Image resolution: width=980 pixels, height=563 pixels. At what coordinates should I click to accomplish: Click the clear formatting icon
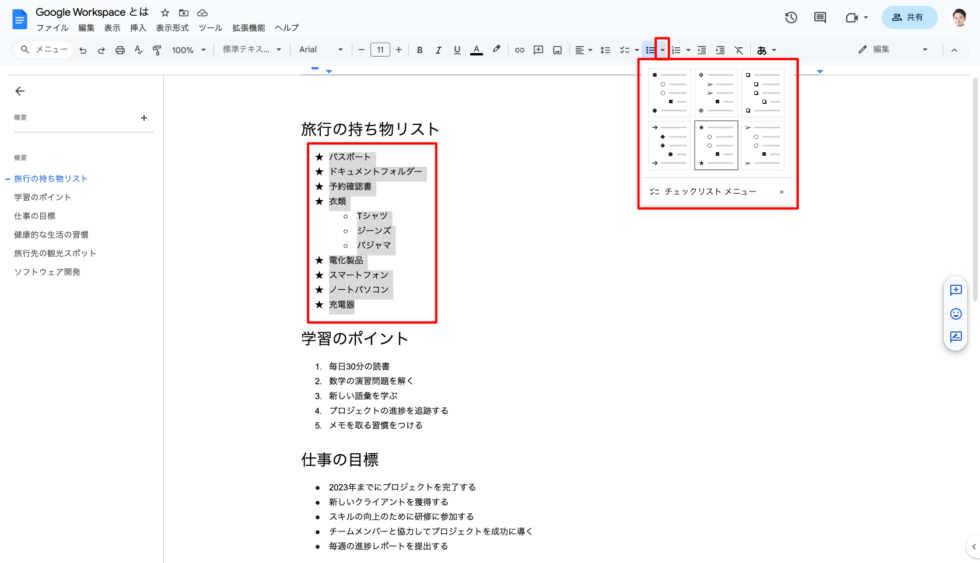[x=738, y=50]
